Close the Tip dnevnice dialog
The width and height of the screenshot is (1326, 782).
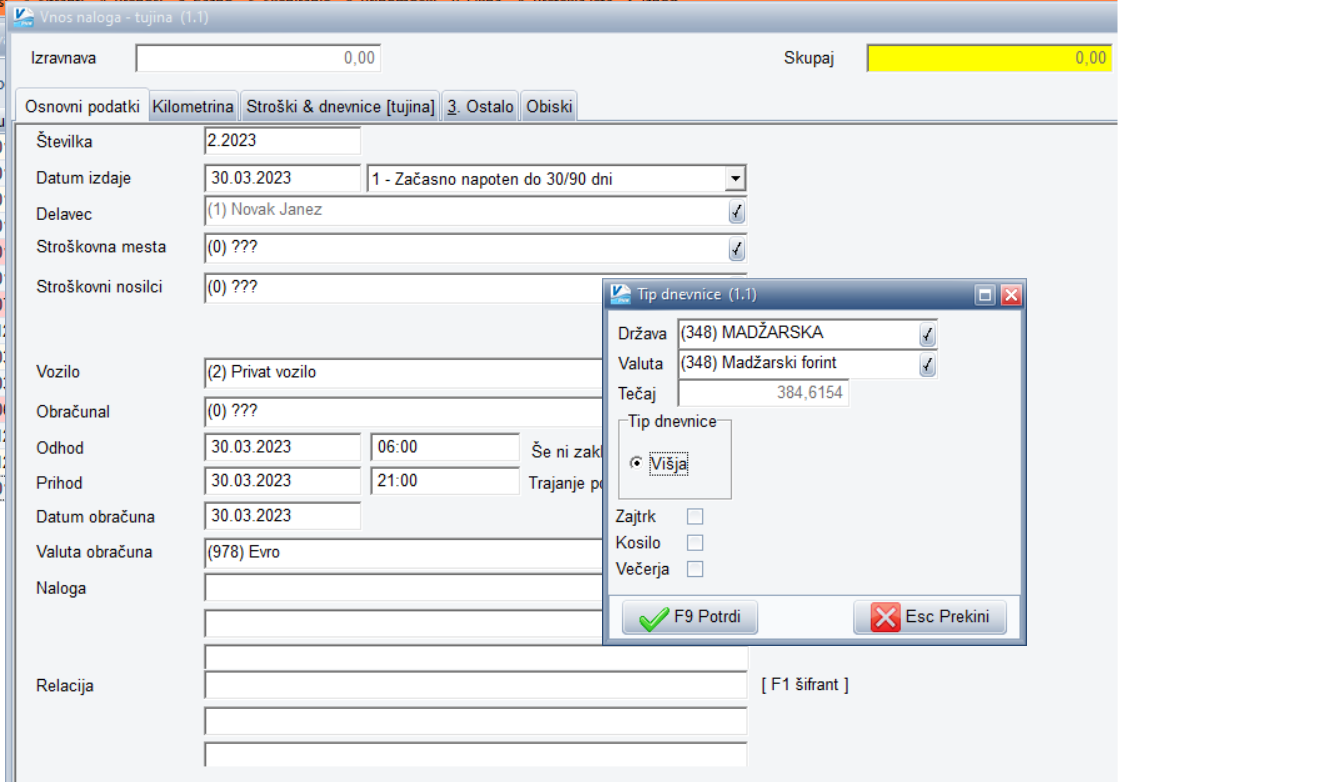tap(1011, 295)
